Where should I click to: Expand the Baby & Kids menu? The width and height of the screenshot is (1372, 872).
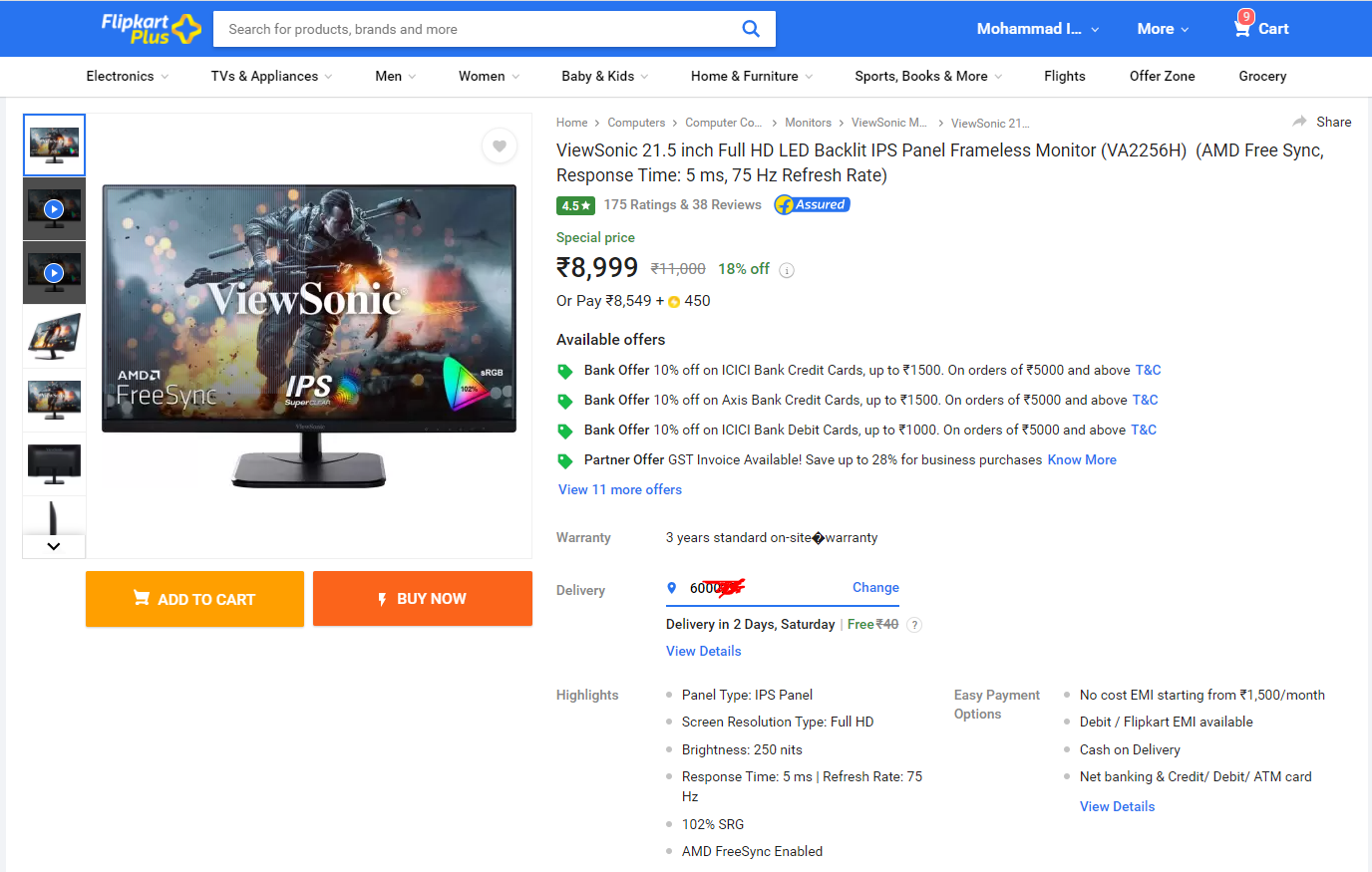pyautogui.click(x=605, y=76)
